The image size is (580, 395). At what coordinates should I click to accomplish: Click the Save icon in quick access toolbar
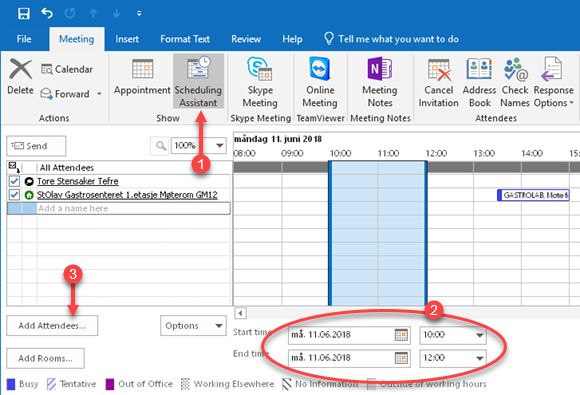click(x=24, y=13)
